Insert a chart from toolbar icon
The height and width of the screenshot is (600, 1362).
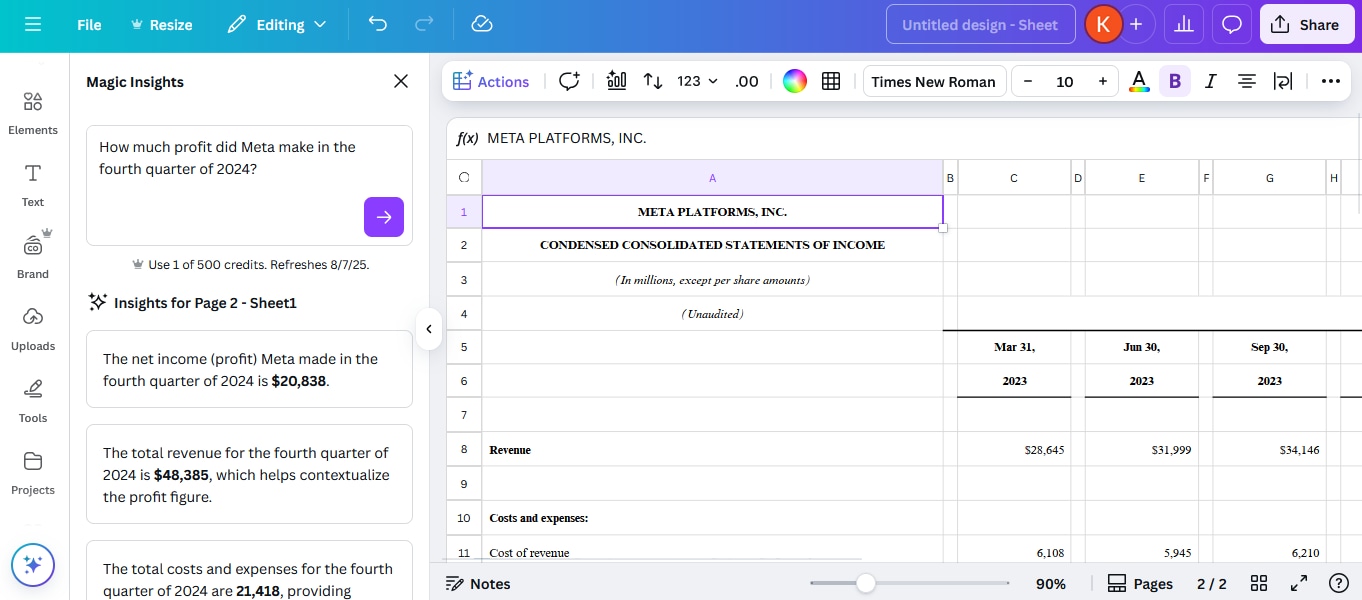pyautogui.click(x=617, y=82)
